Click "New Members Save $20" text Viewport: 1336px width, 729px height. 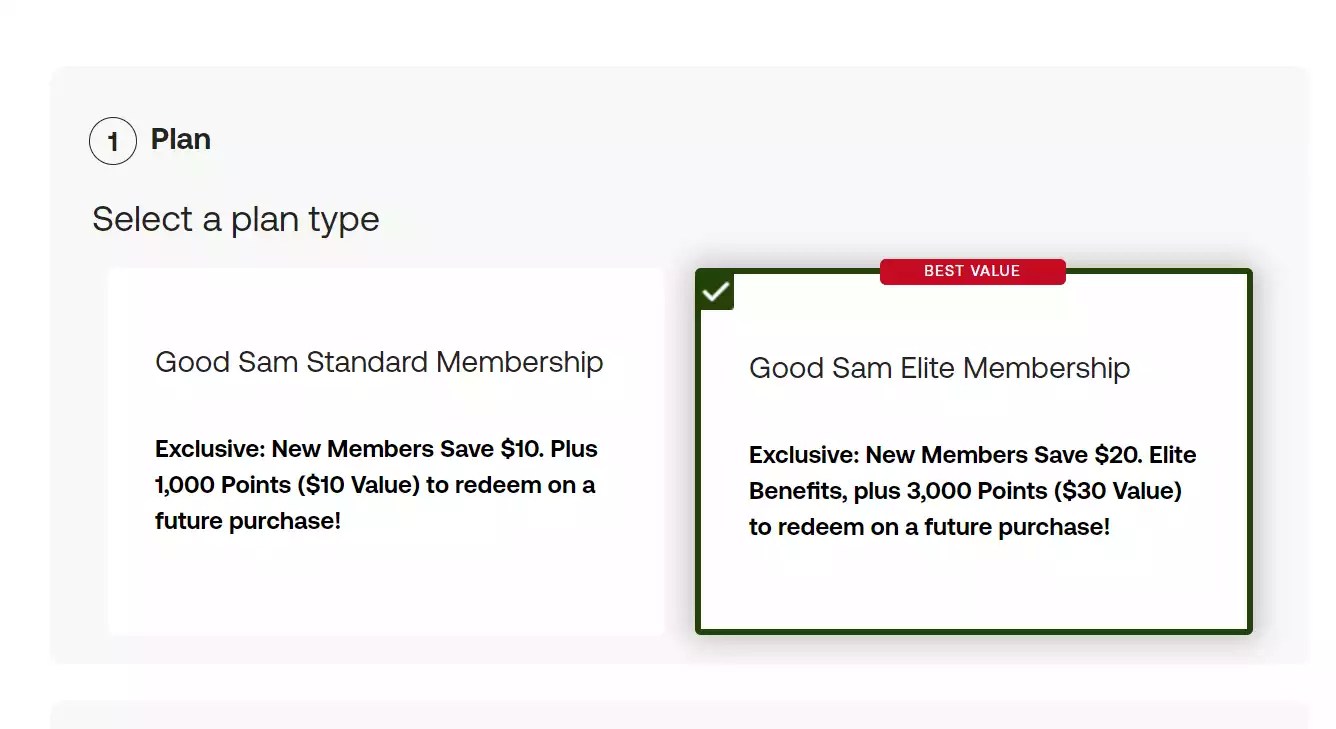(x=1002, y=455)
